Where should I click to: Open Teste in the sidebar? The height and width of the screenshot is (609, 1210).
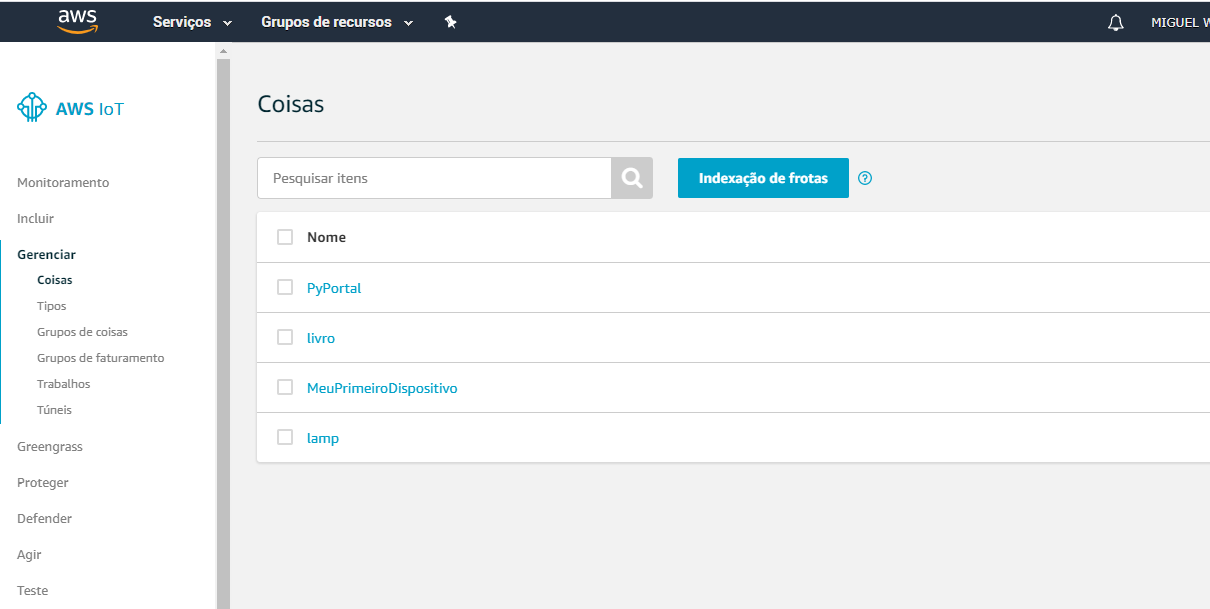(x=32, y=591)
